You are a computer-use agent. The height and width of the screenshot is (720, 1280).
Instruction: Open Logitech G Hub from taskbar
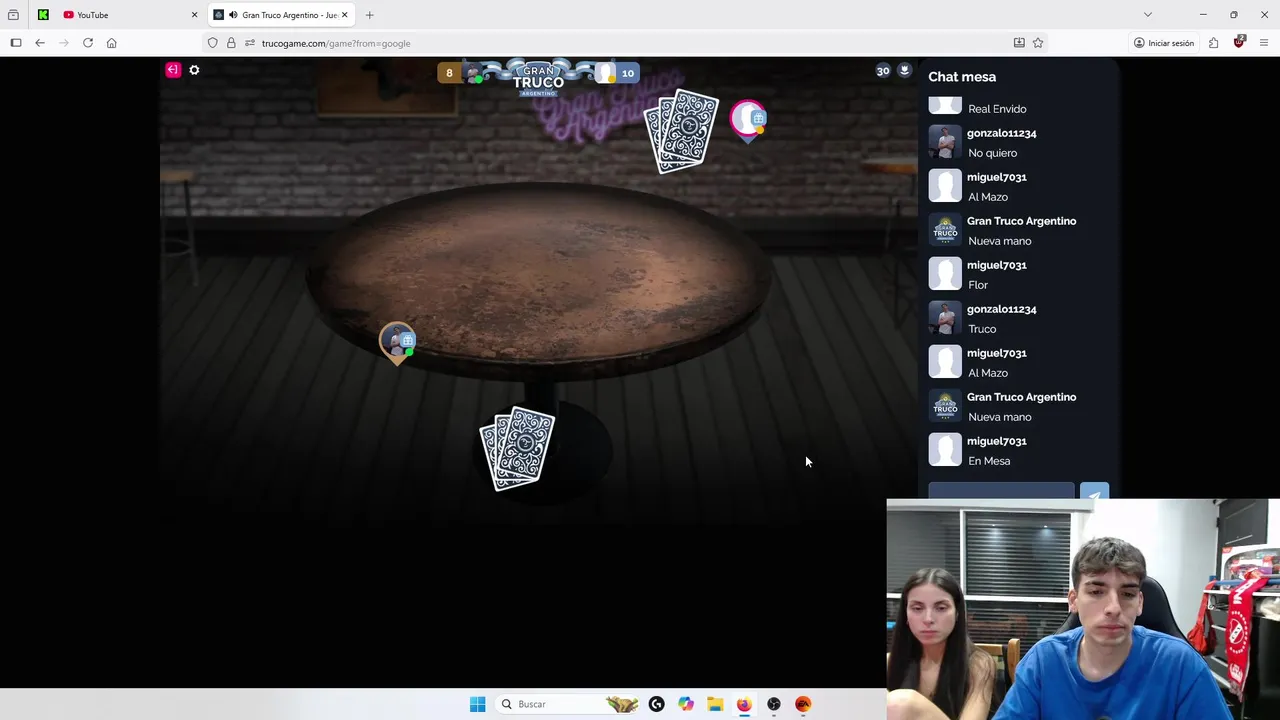[x=656, y=704]
